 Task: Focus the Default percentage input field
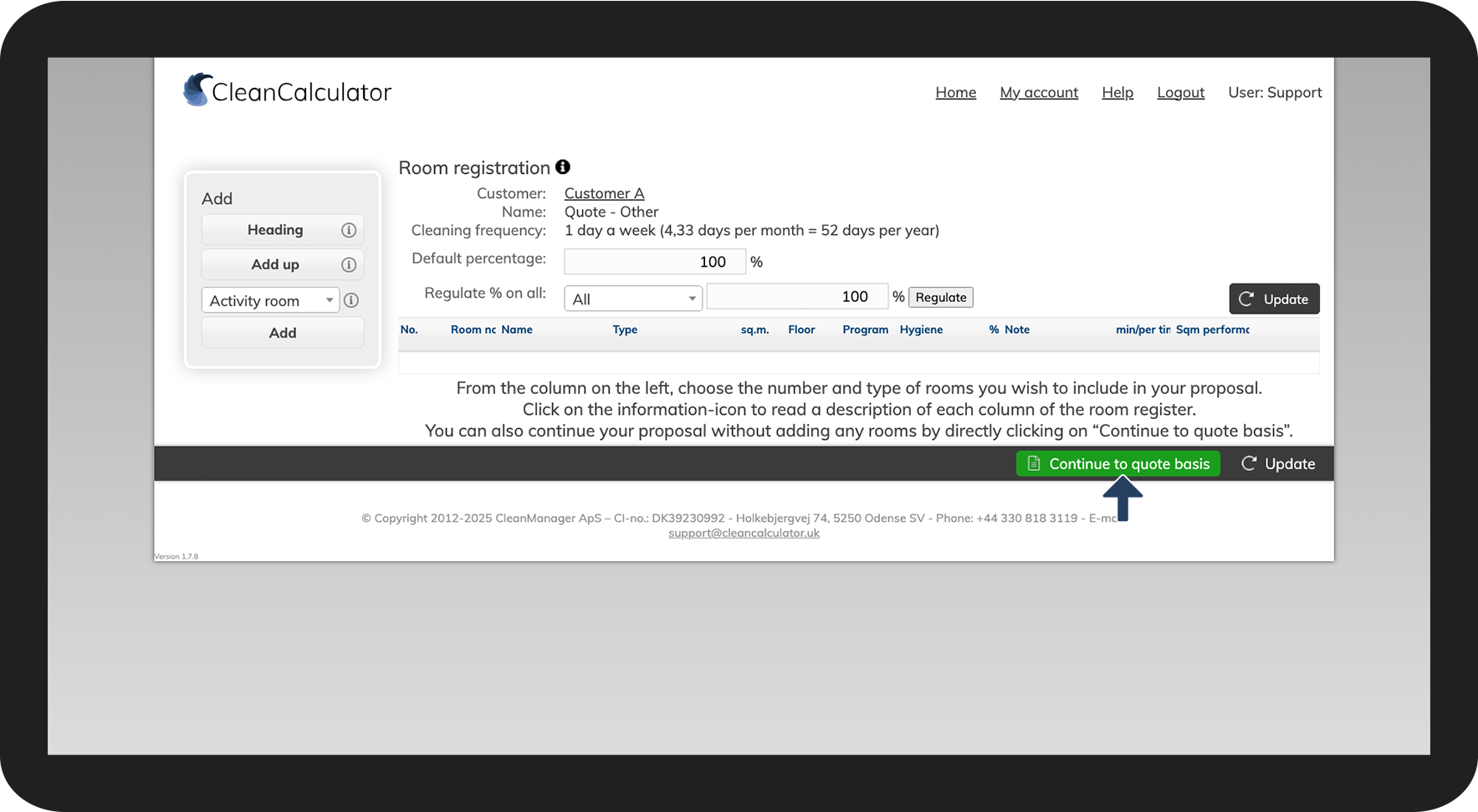click(655, 262)
